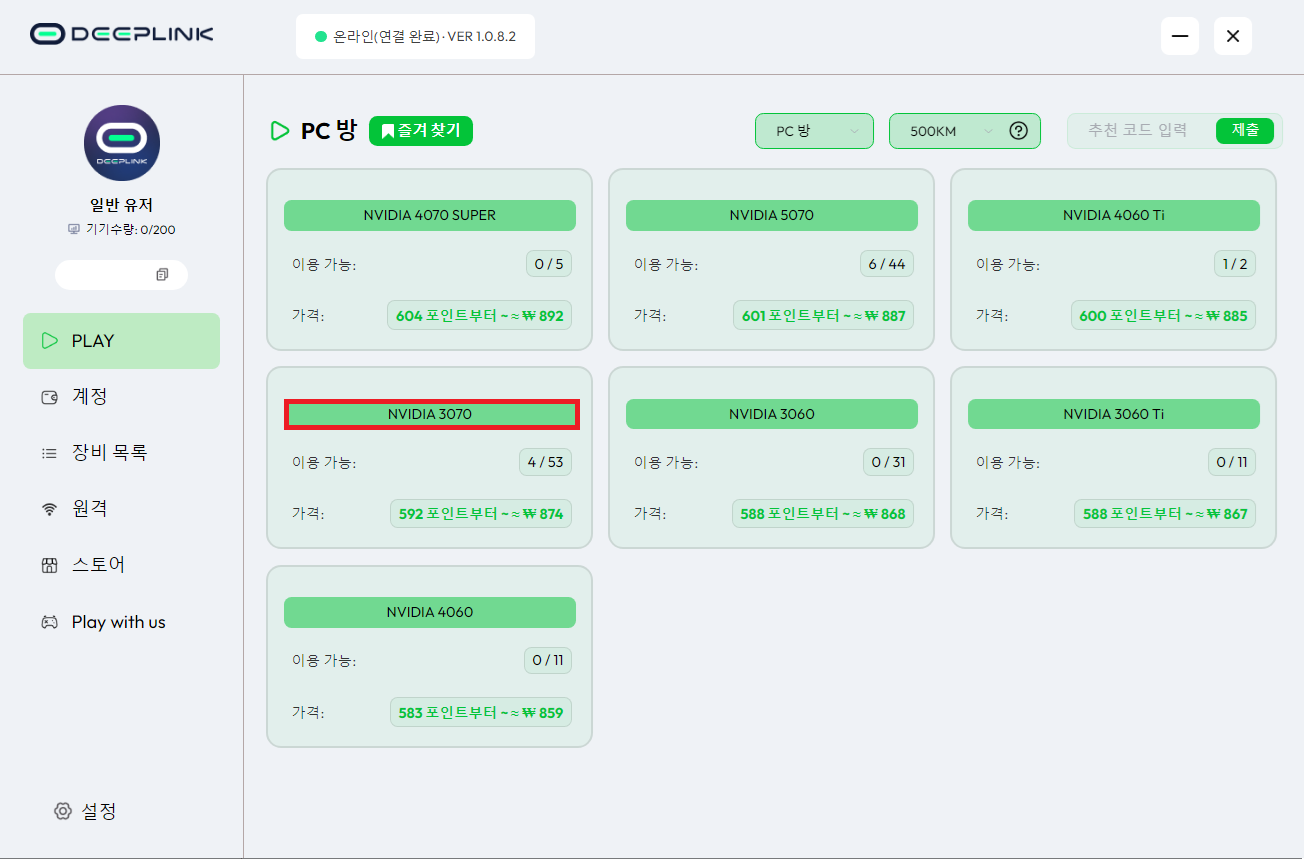The image size is (1306, 862).
Task: Click the 즐겨찾기 favorites button
Action: [x=421, y=131]
